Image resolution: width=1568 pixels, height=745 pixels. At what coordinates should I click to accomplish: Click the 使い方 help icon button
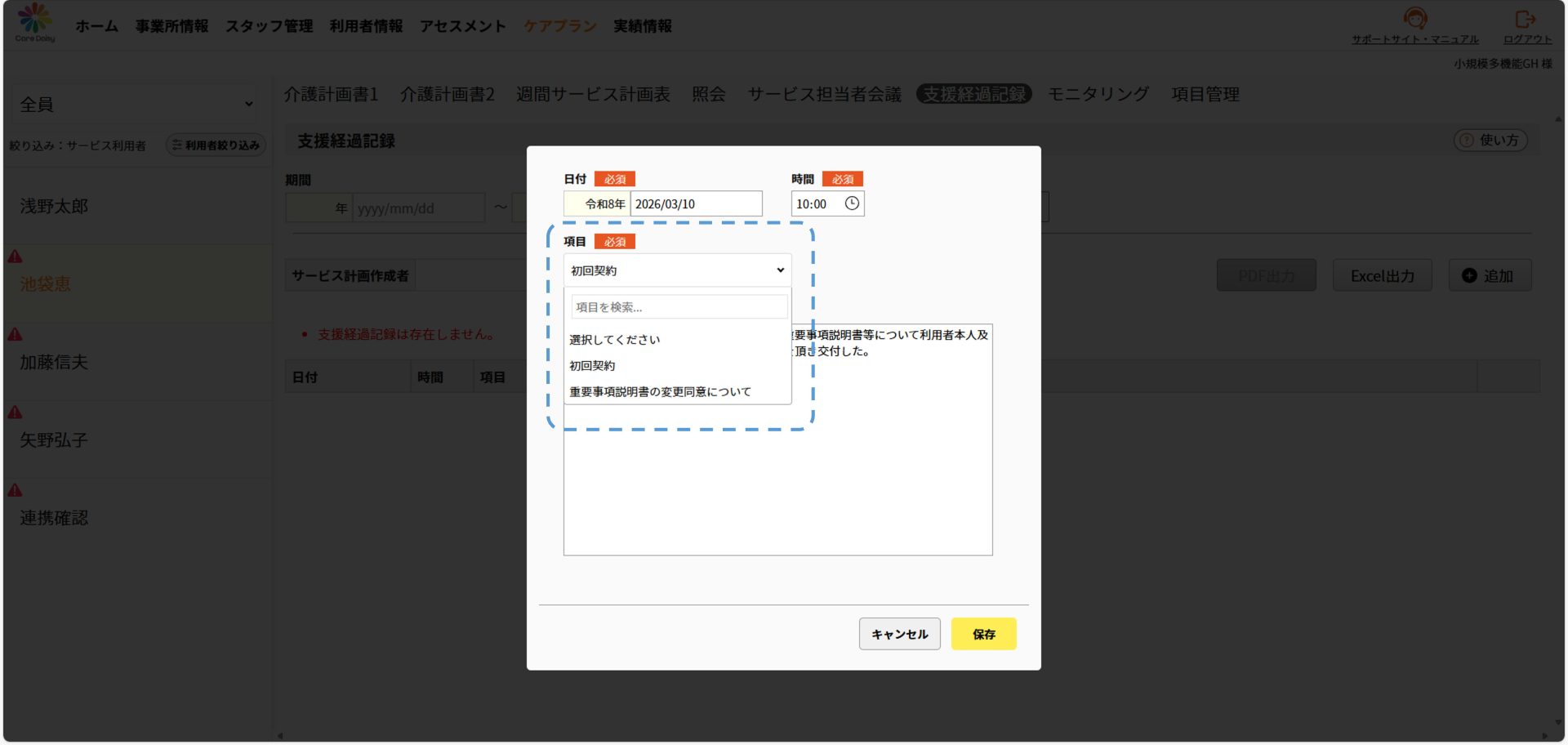[x=1490, y=141]
